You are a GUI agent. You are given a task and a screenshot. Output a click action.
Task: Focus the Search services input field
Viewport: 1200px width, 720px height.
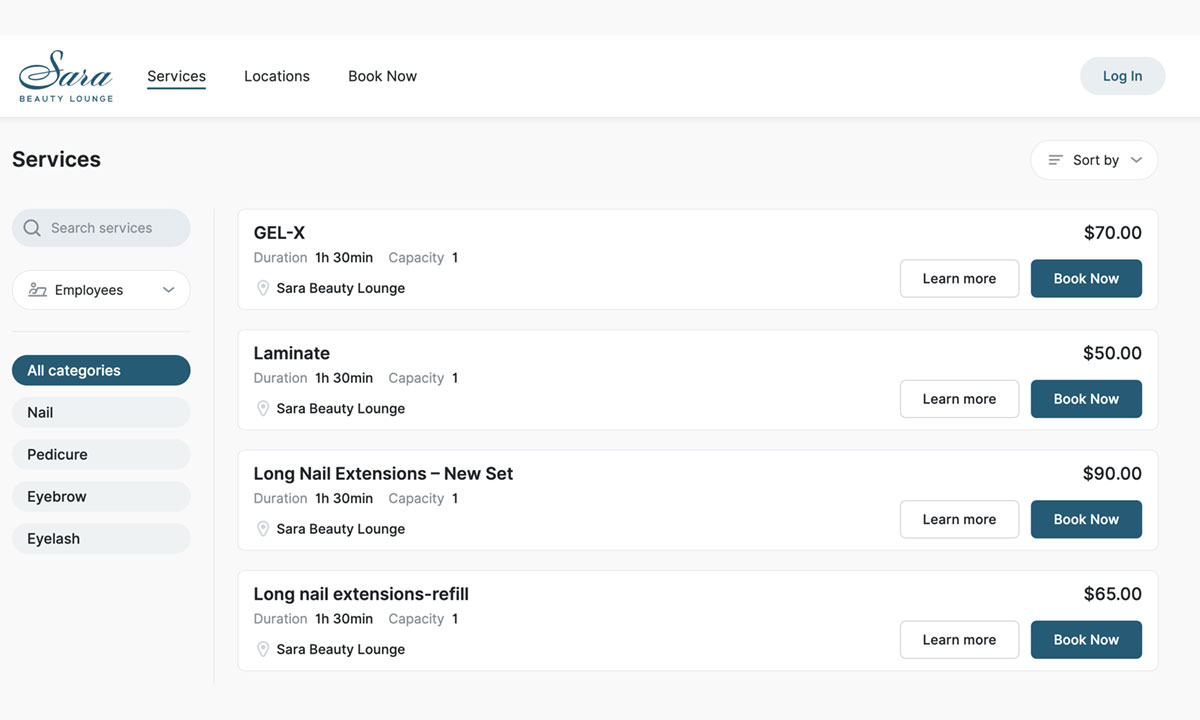(x=110, y=228)
